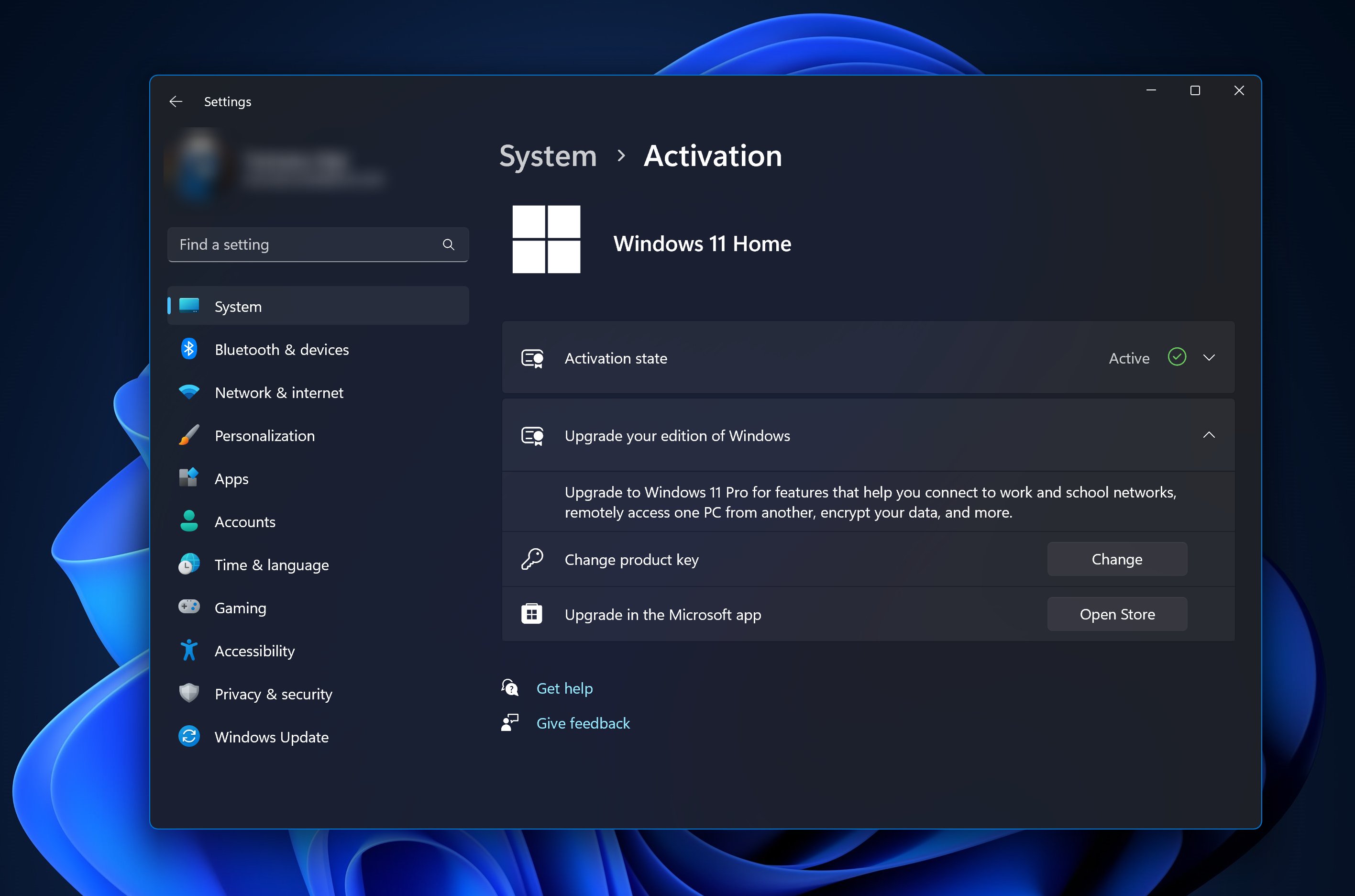1355x896 pixels.
Task: Open the Apps settings page
Action: [318, 478]
